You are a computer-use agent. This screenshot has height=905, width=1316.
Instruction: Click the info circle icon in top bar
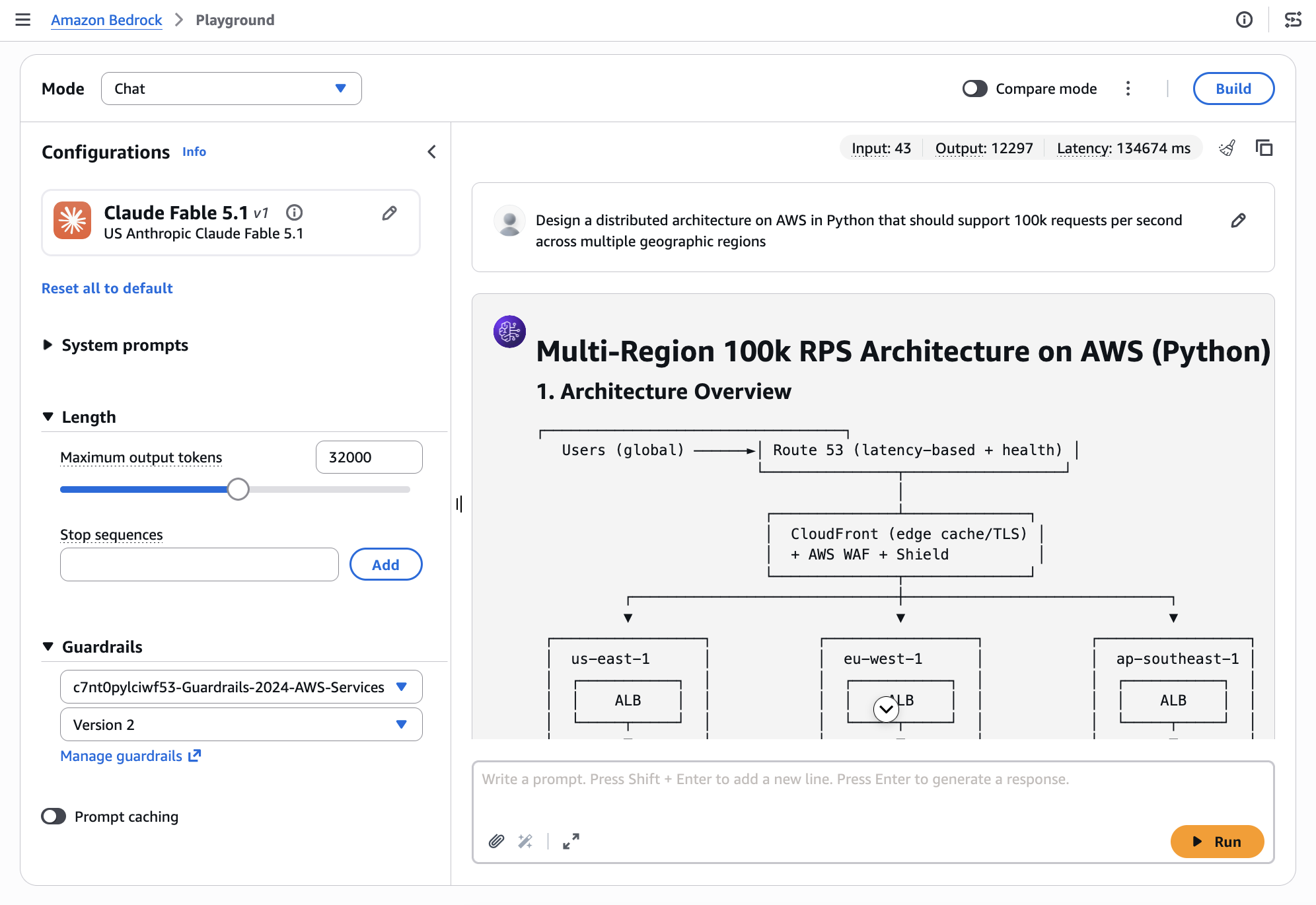coord(1244,20)
